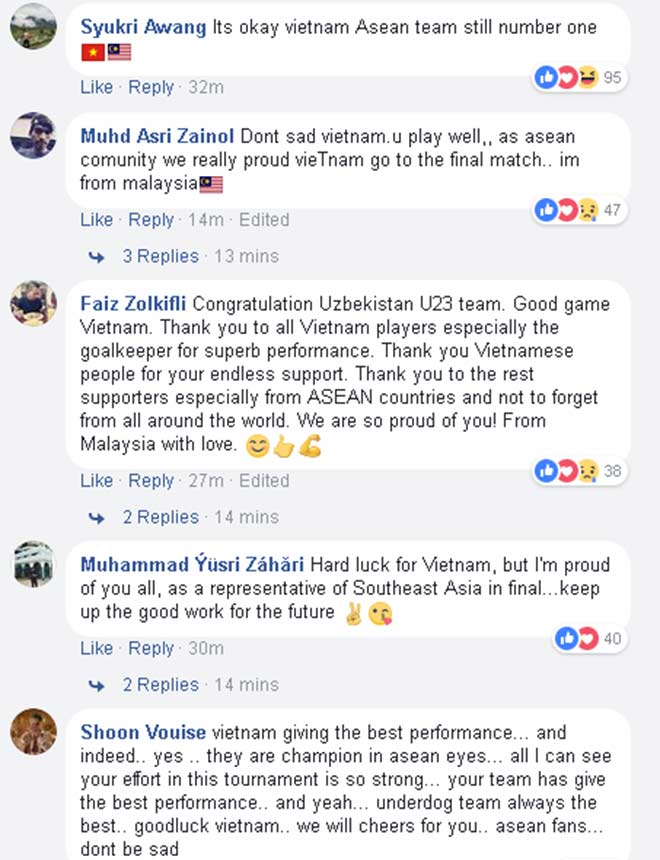The height and width of the screenshot is (860, 660).
Task: Open Muhd Asri Zainol's avatar
Action: coord(33,135)
